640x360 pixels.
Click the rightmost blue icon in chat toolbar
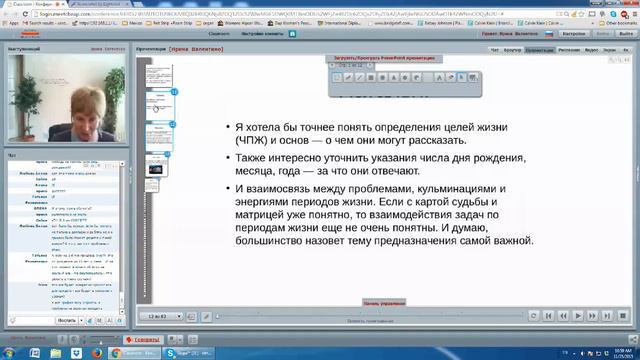click(x=120, y=321)
